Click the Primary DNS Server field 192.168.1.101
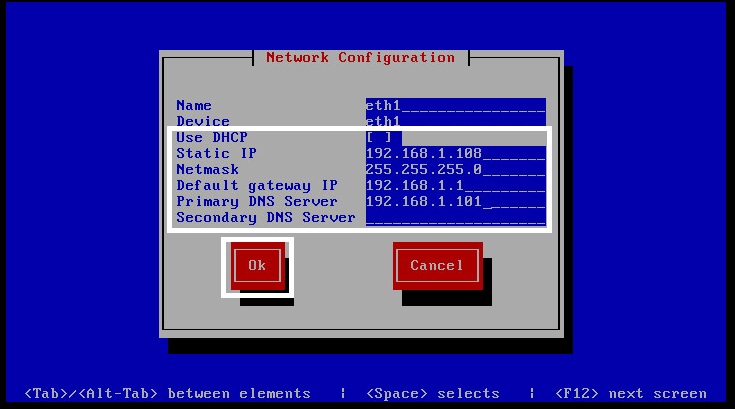This screenshot has width=735, height=409. (x=455, y=201)
